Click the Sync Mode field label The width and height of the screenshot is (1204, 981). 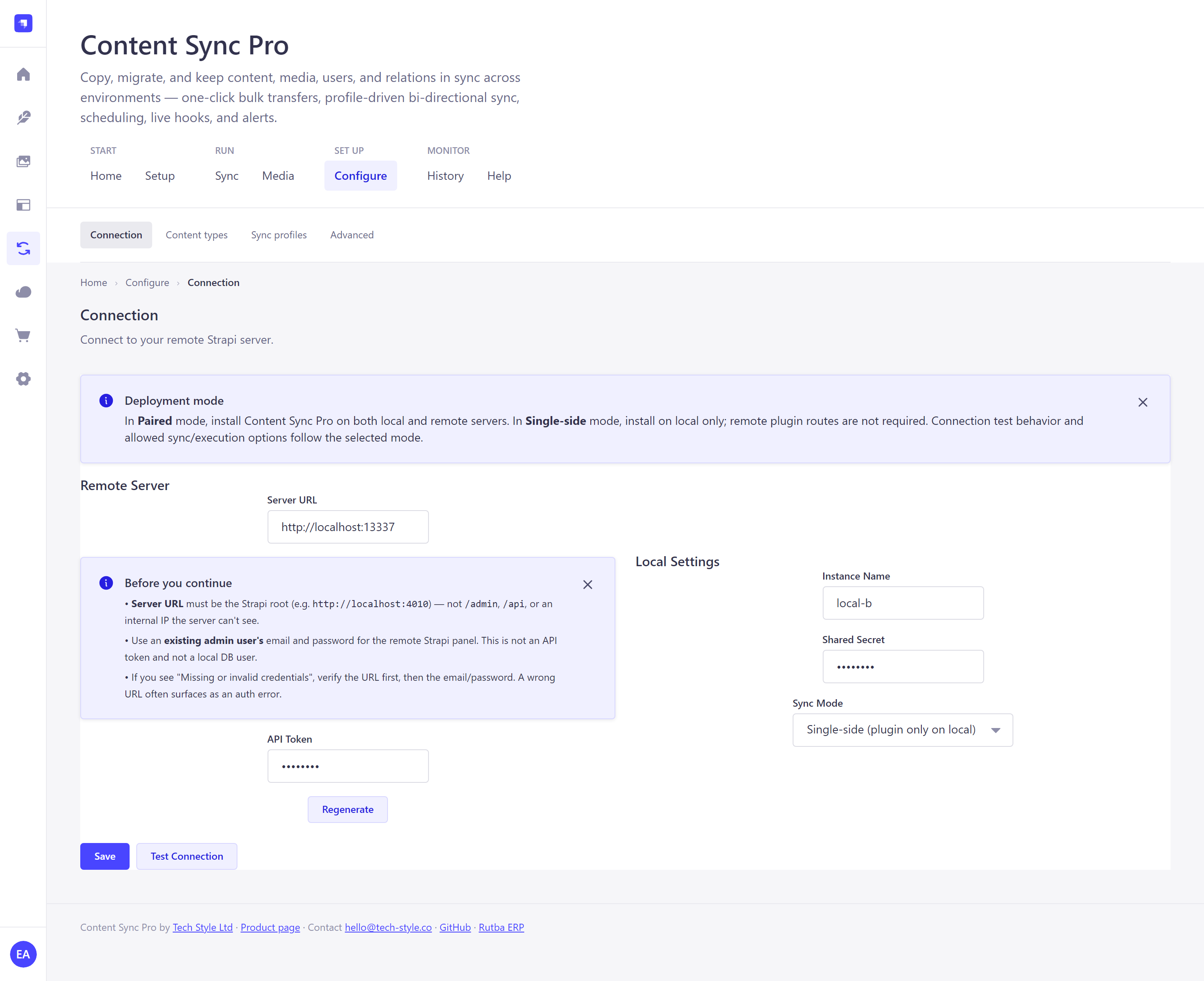tap(818, 703)
